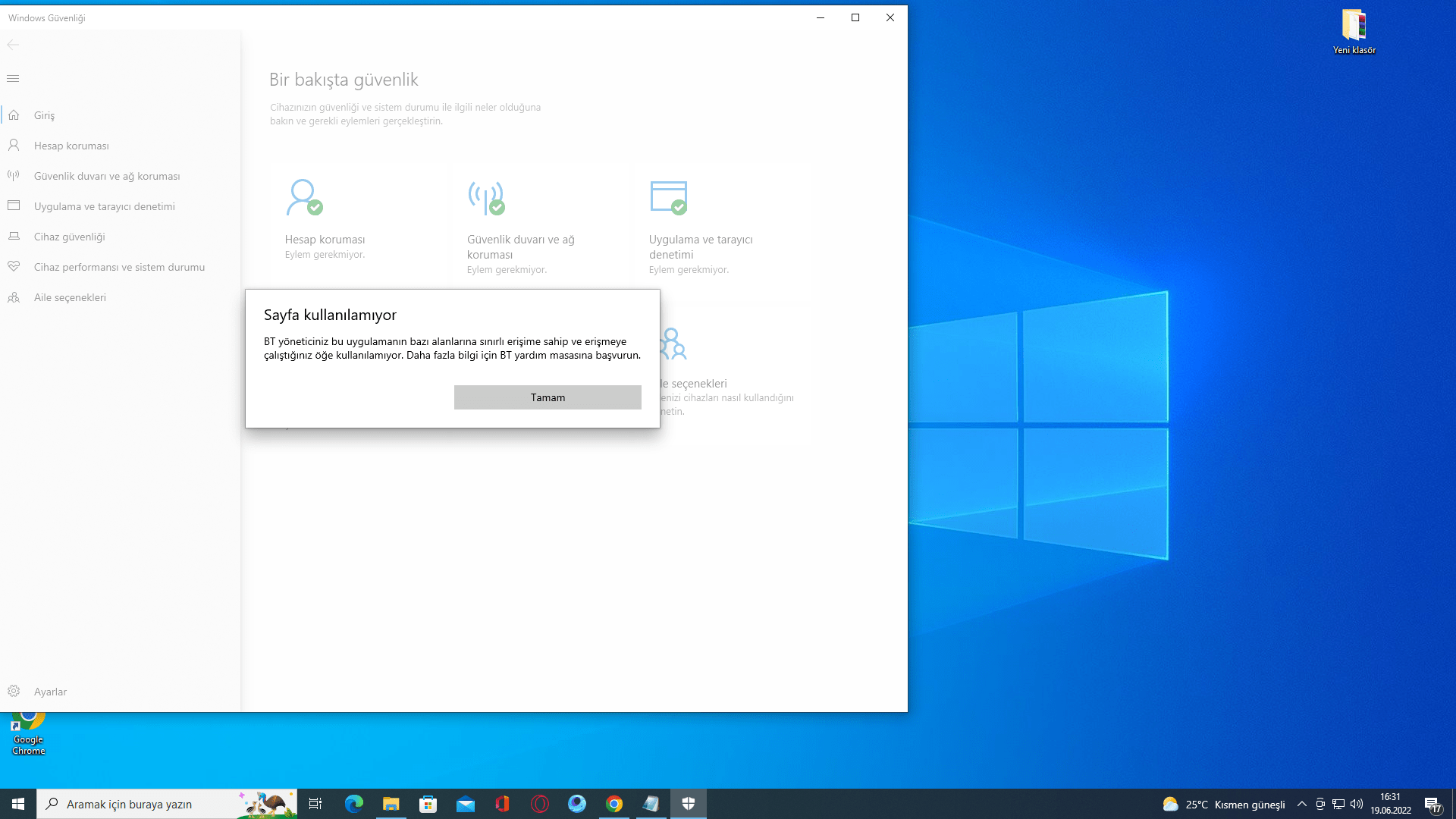Minimize the Windows Güvenliği window

tap(821, 17)
